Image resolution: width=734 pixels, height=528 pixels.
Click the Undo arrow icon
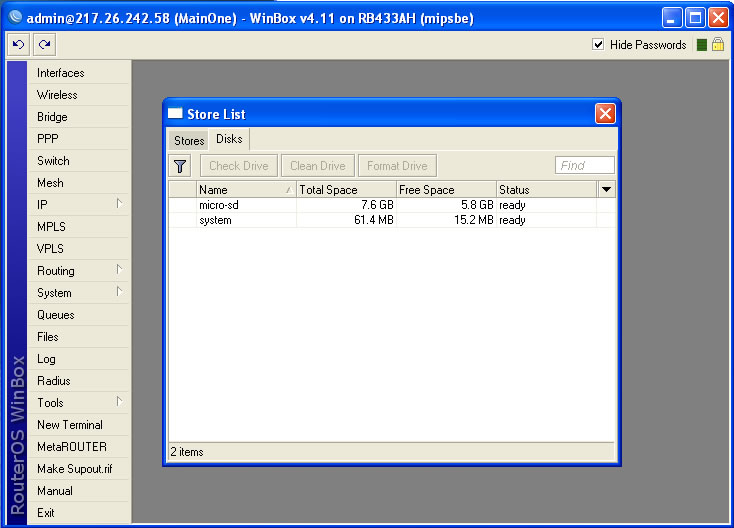click(18, 44)
